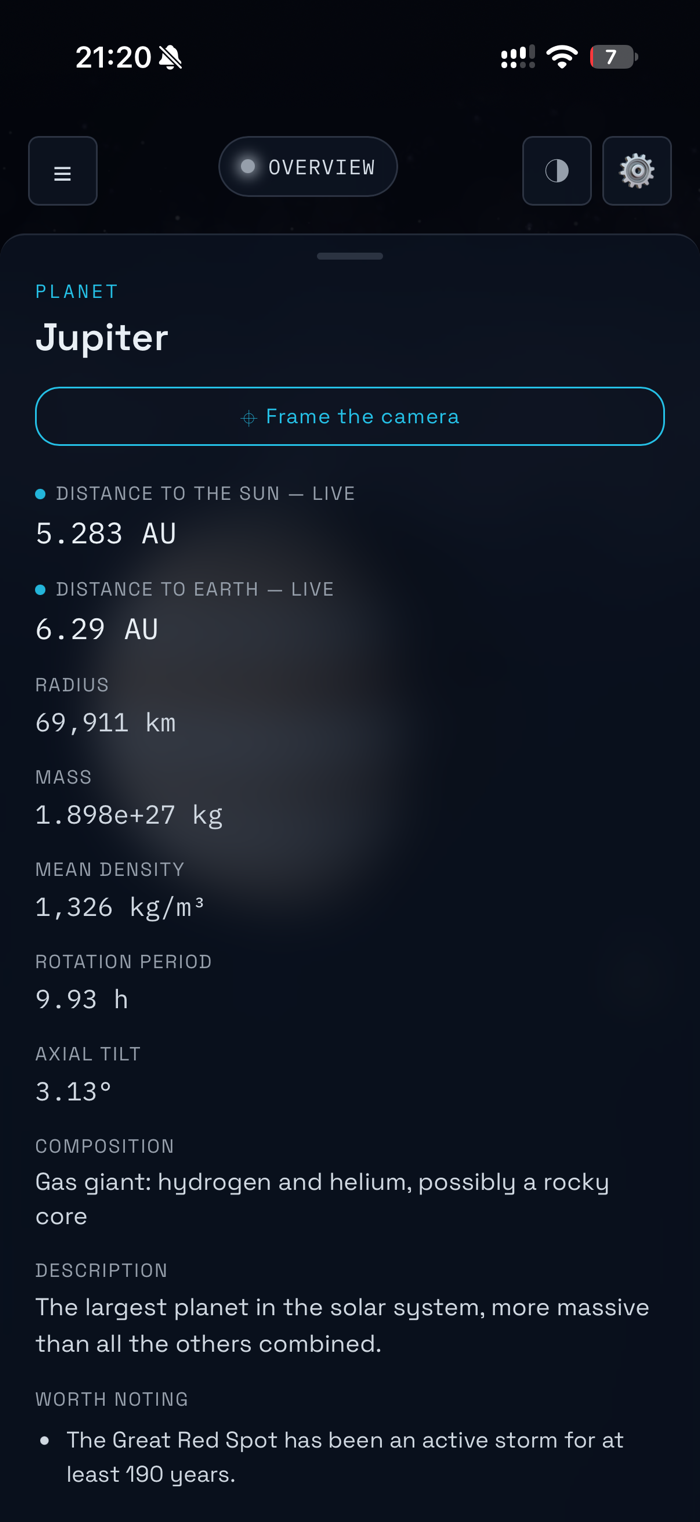Tap the battery indicator in status bar
Screen dimensions: 700x1522
613,57
